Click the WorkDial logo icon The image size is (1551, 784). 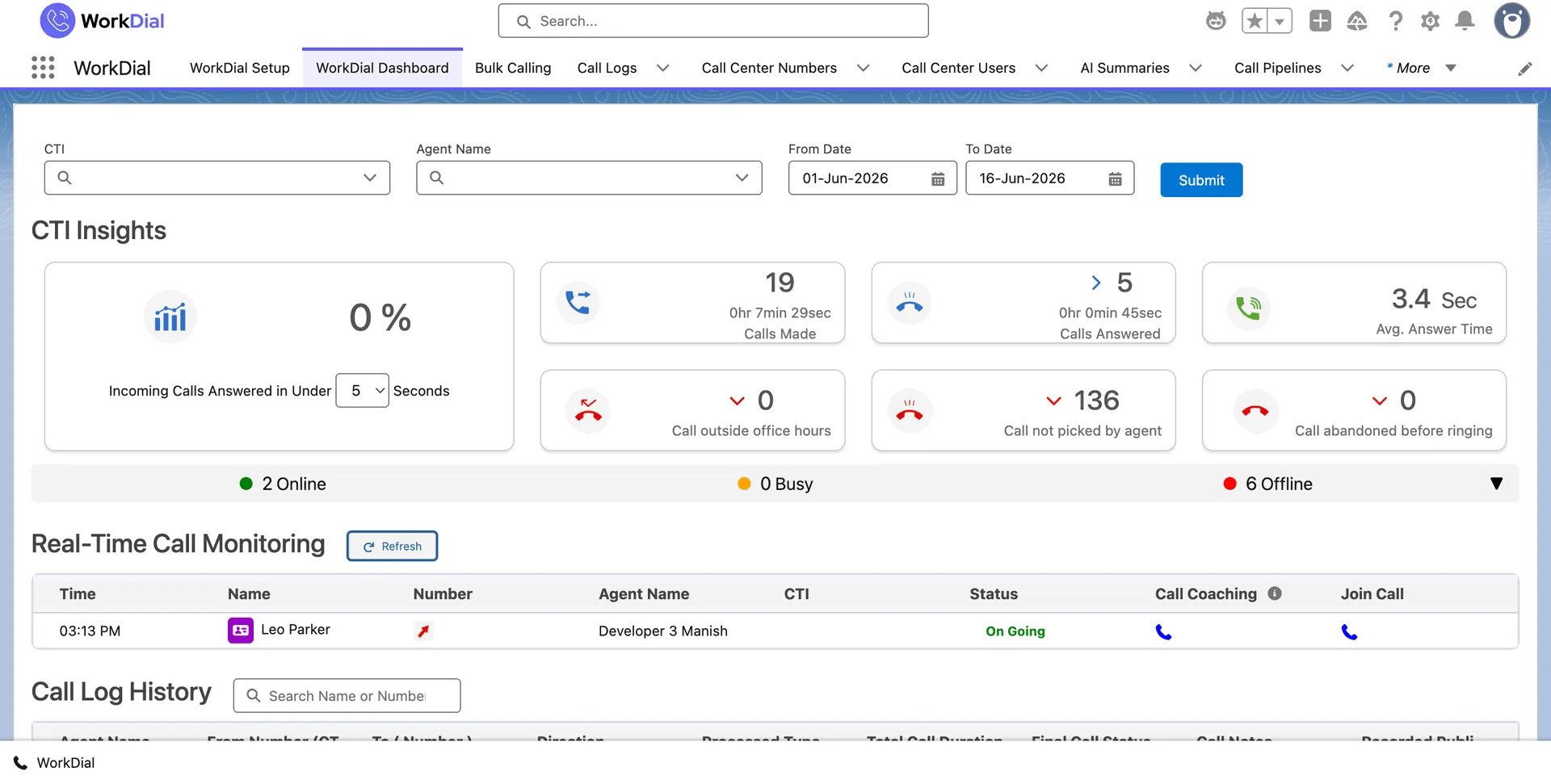(57, 21)
